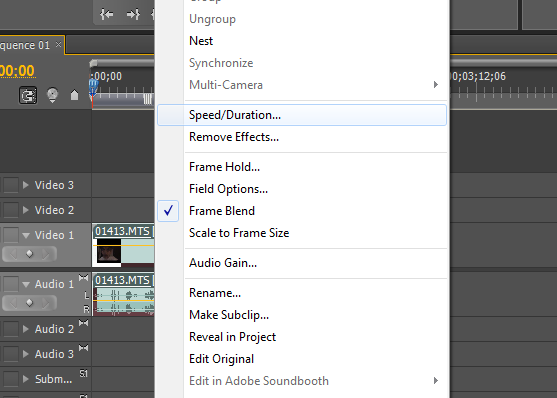This screenshot has width=557, height=398.
Task: Select Nest in context menu
Action: coord(302,41)
